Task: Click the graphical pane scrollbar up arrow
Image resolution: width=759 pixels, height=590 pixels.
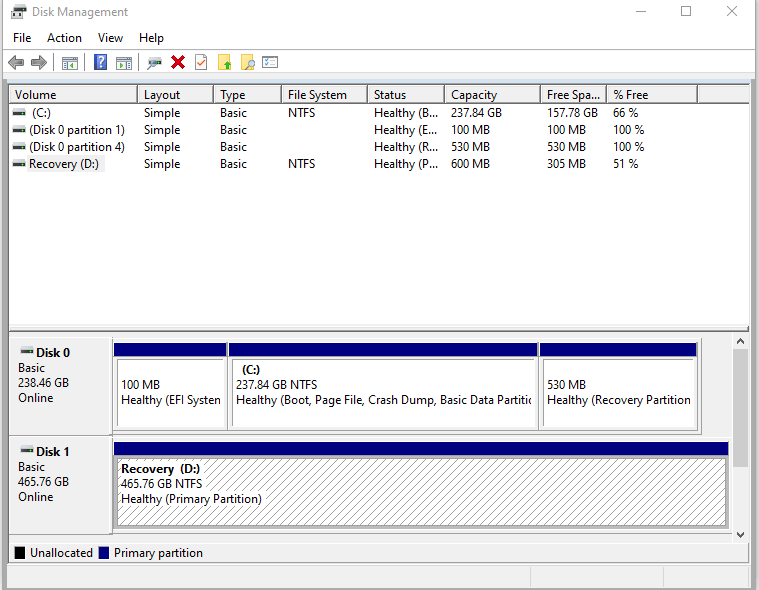Action: point(740,342)
